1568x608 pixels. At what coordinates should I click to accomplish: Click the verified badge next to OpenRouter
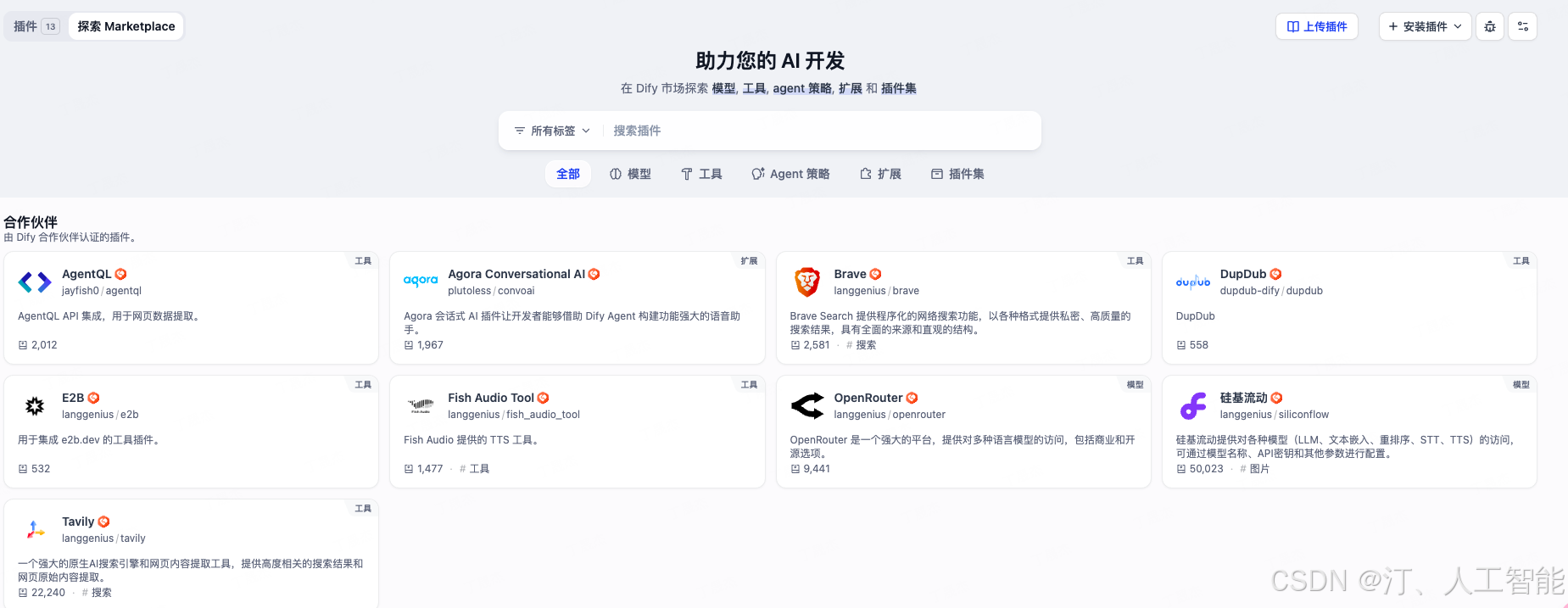[x=912, y=398]
